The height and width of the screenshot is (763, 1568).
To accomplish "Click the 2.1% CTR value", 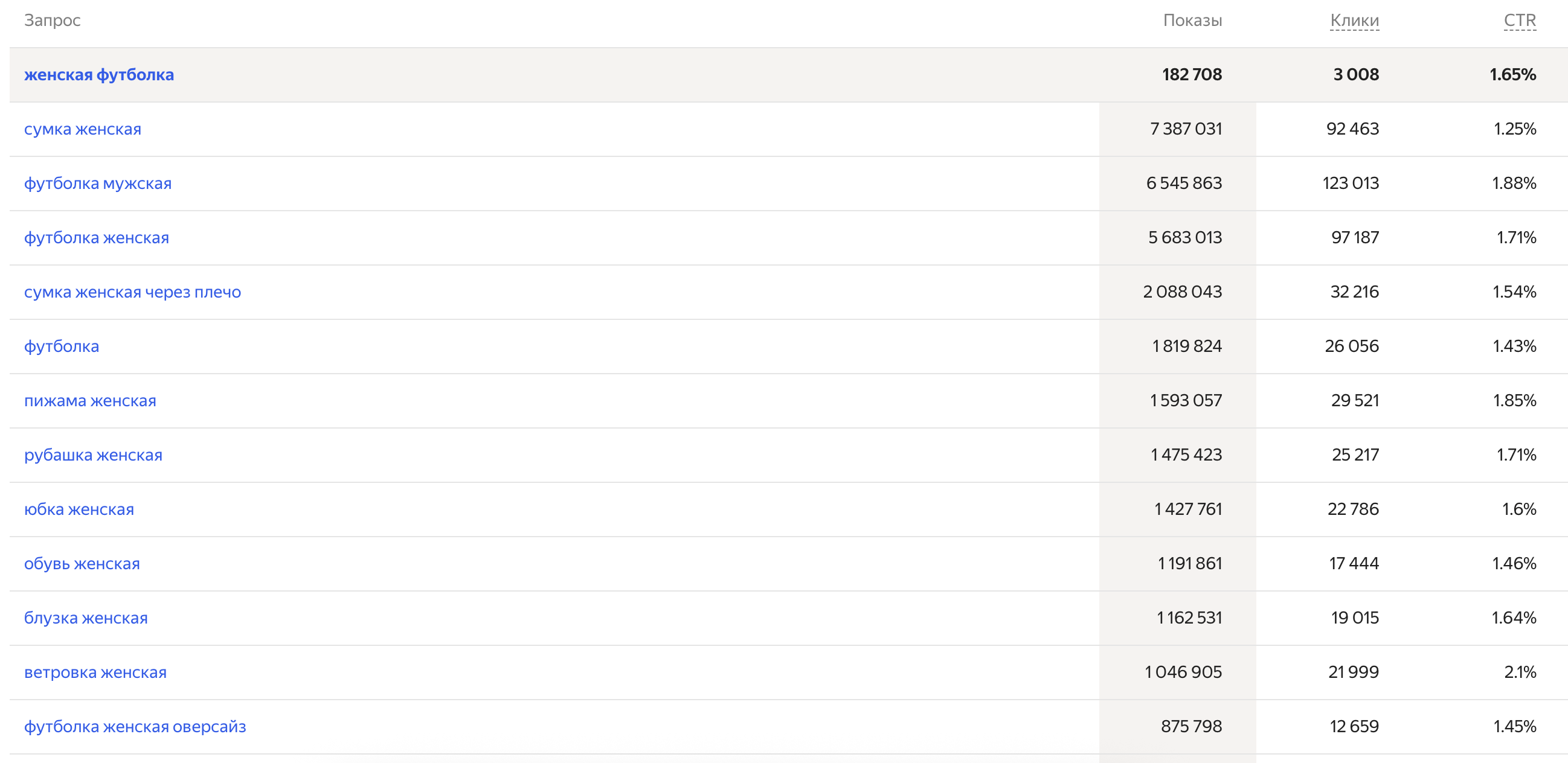I will tap(1520, 672).
